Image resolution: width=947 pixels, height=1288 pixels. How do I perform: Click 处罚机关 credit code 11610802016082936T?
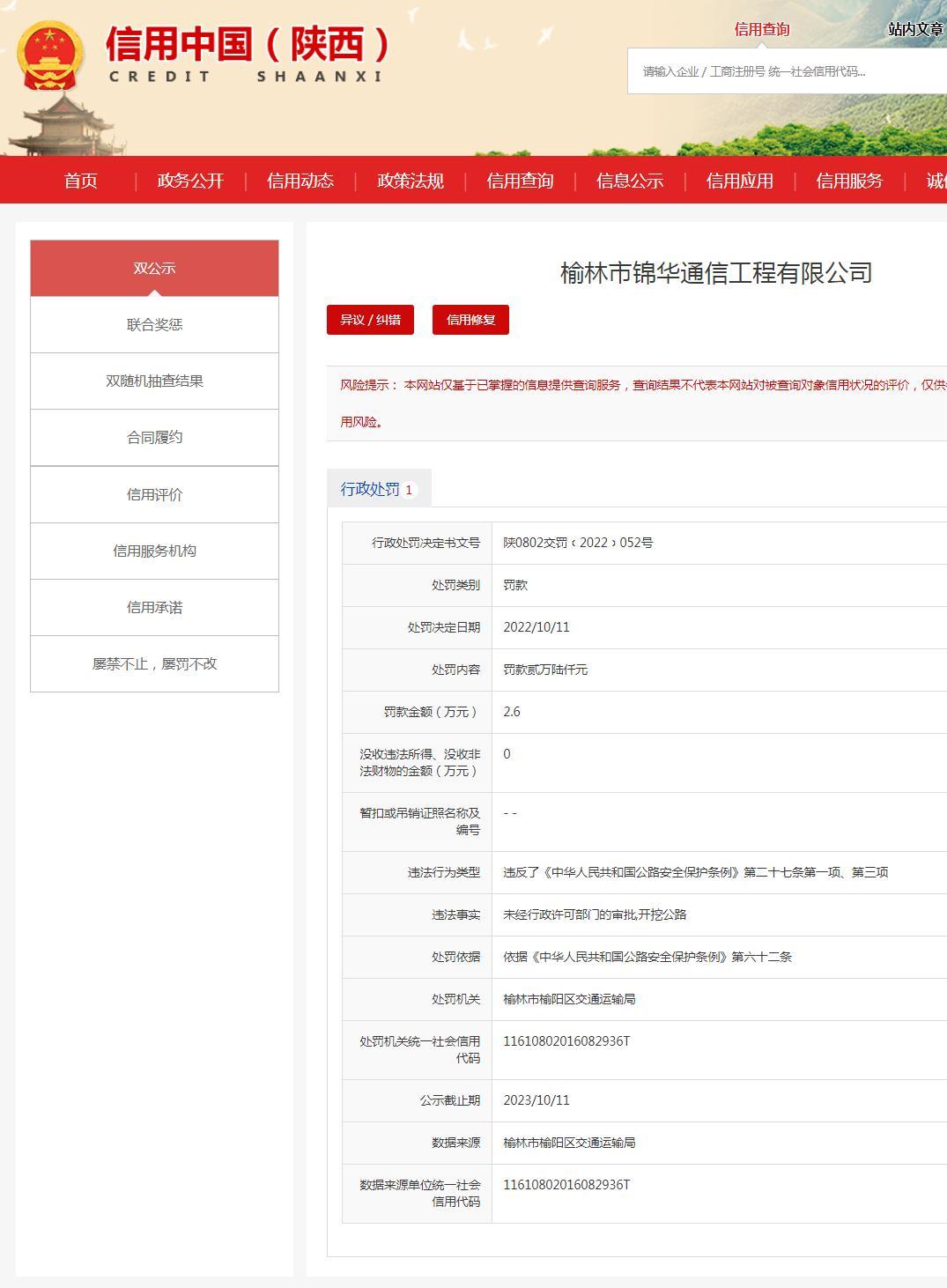(x=566, y=1041)
